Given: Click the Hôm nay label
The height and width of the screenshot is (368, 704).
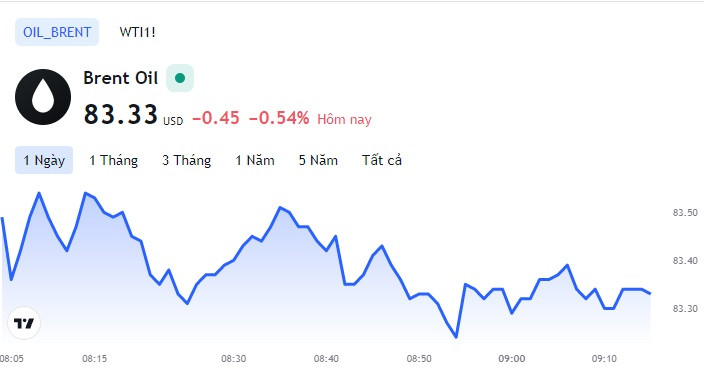Looking at the screenshot, I should click(x=344, y=119).
